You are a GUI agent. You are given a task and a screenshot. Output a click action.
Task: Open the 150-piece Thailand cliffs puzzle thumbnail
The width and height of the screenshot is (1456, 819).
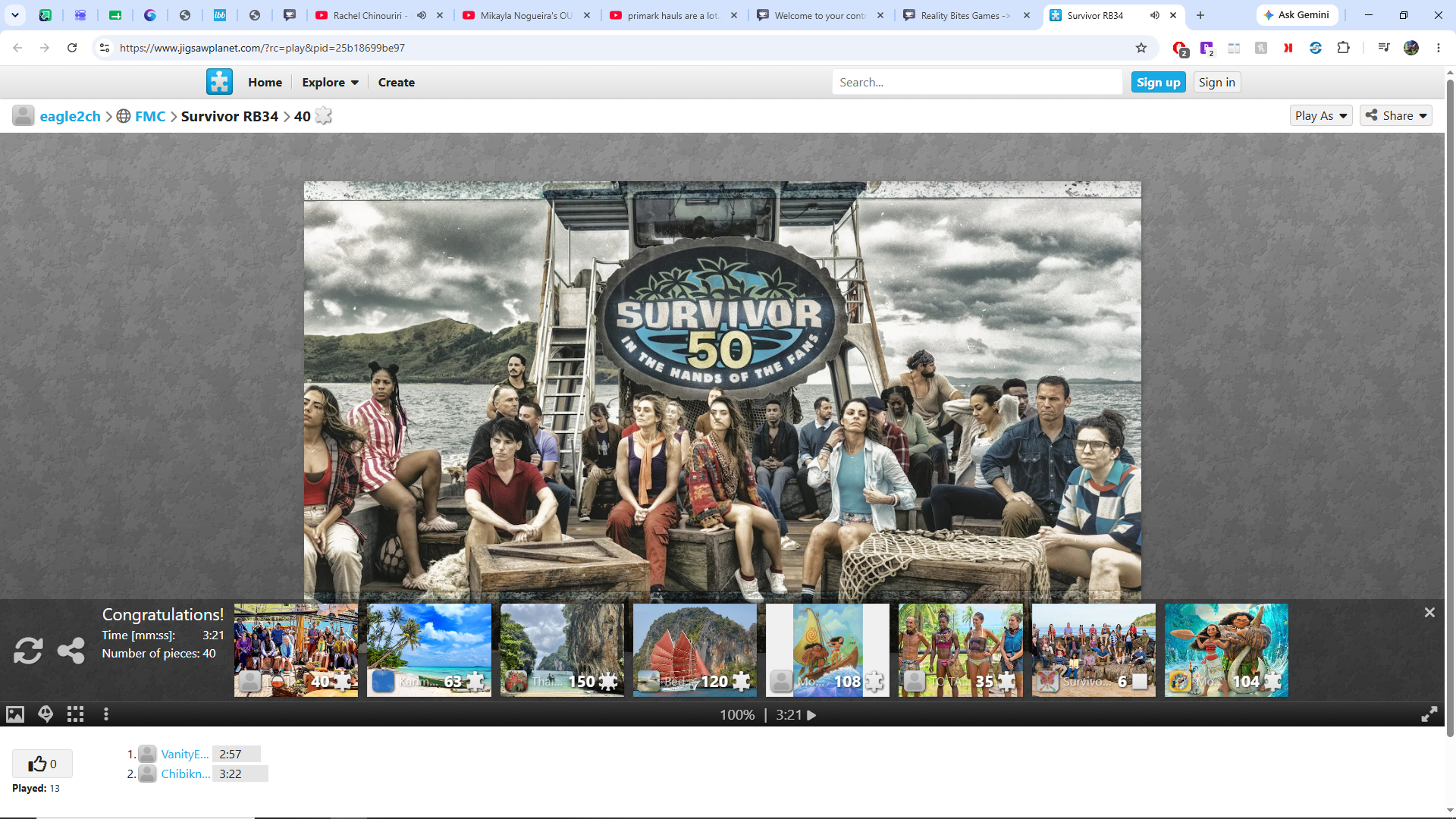tap(562, 650)
